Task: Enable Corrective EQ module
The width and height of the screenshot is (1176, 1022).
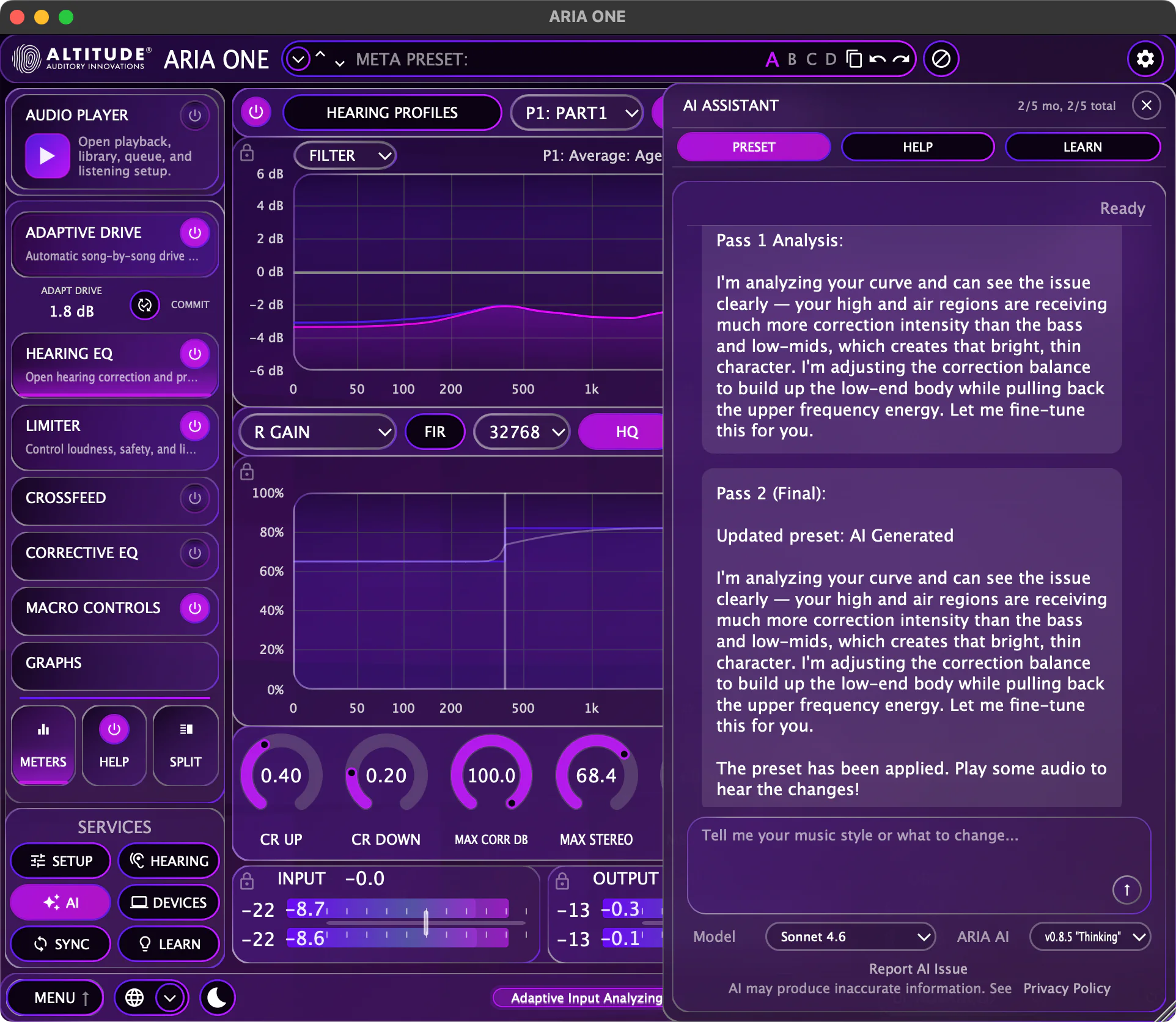Action: point(195,553)
